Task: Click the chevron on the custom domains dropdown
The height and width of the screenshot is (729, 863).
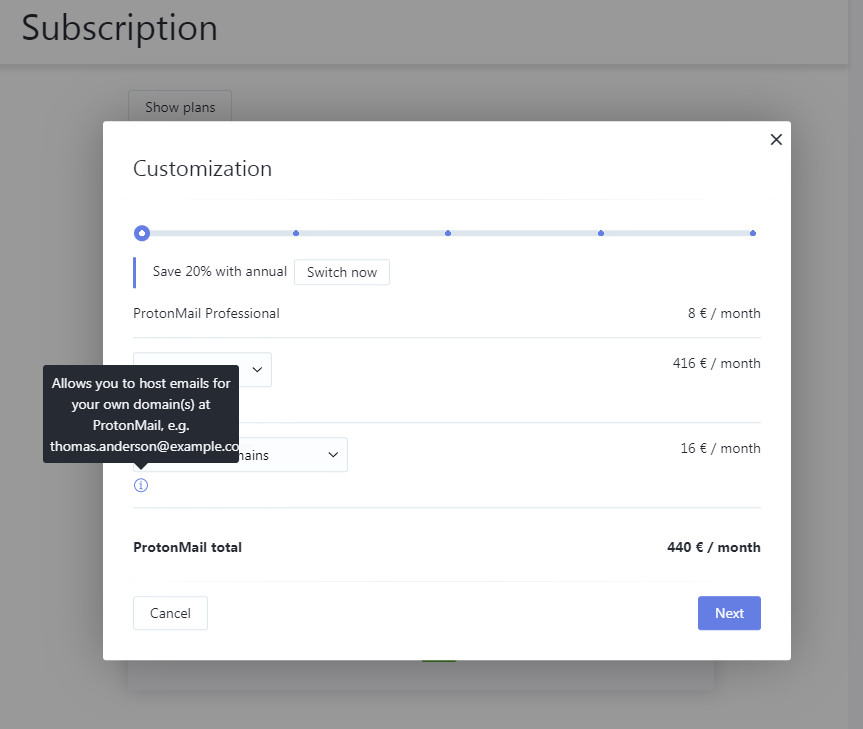Action: coord(333,454)
